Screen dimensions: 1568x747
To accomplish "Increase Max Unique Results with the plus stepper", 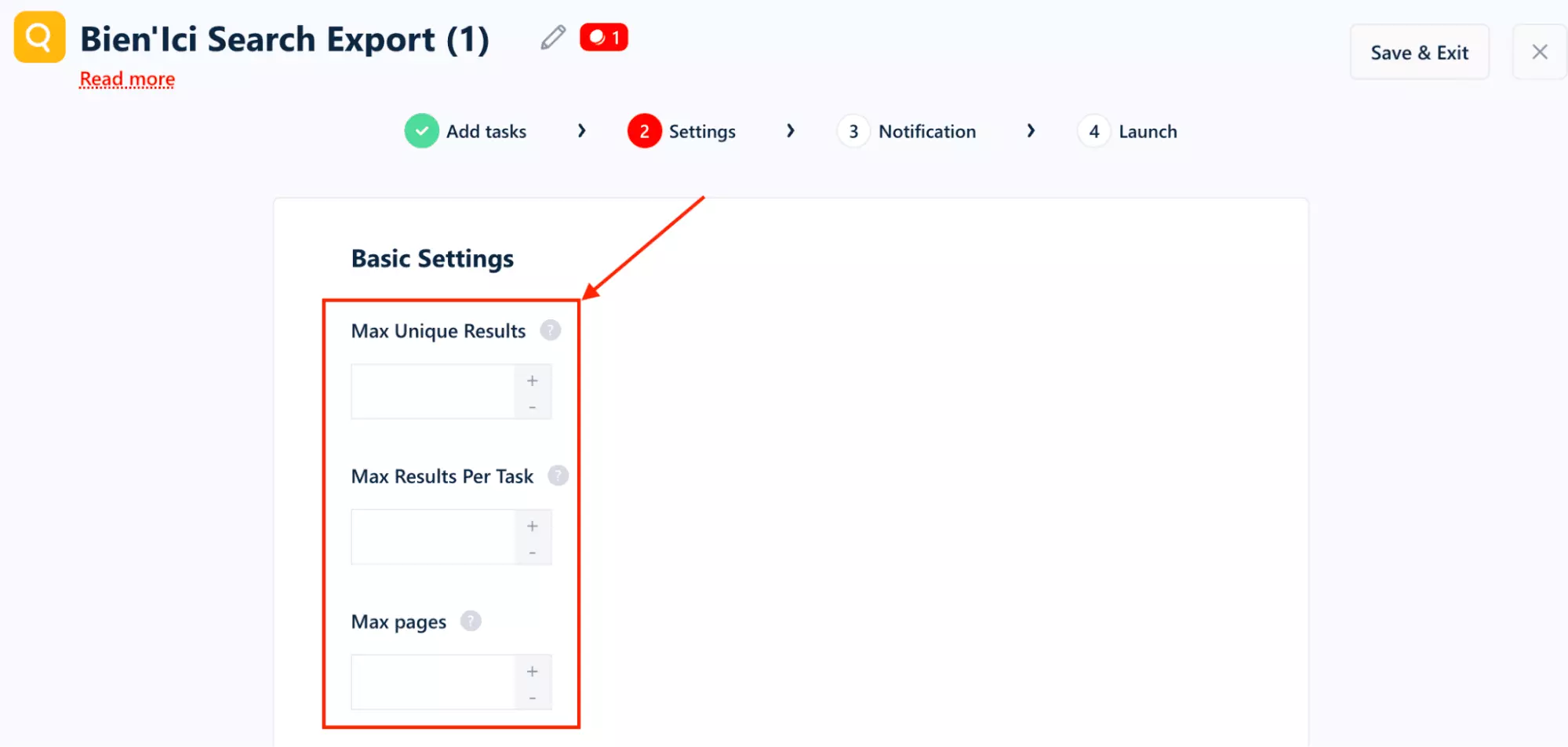I will (532, 380).
